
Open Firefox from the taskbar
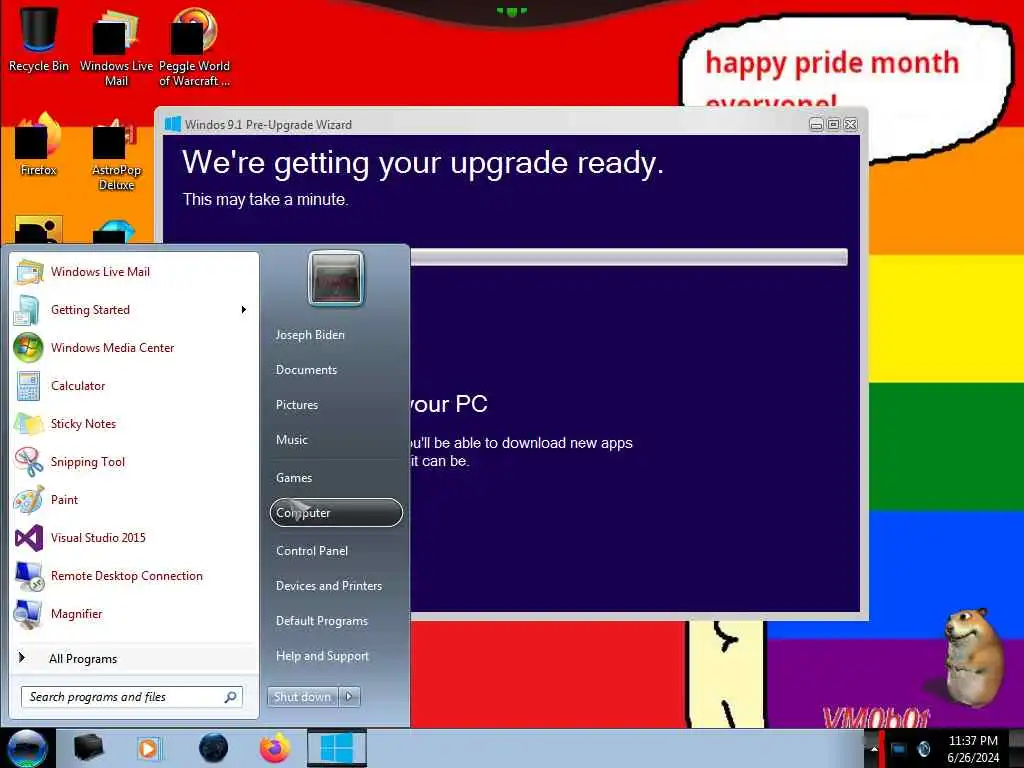[275, 748]
